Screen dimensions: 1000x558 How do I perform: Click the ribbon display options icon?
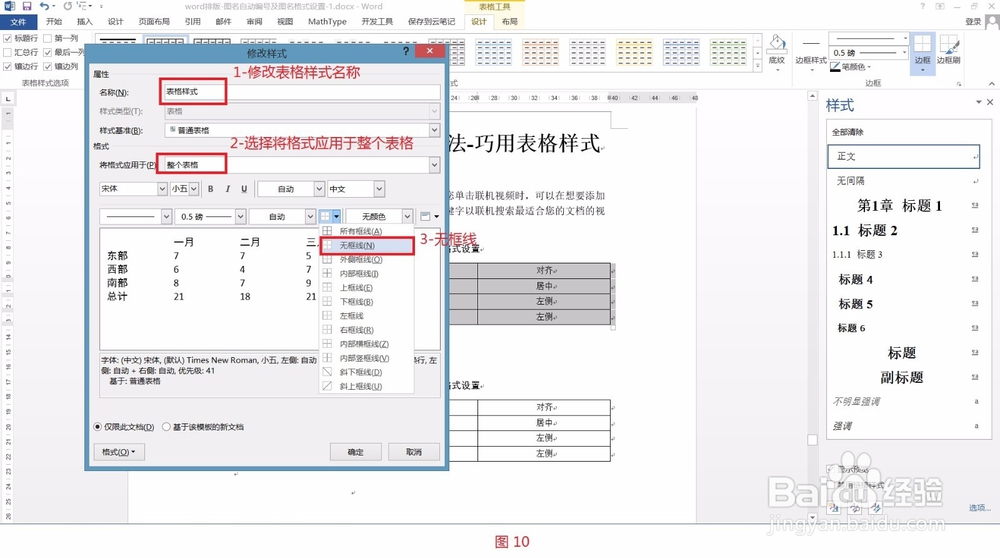point(940,6)
